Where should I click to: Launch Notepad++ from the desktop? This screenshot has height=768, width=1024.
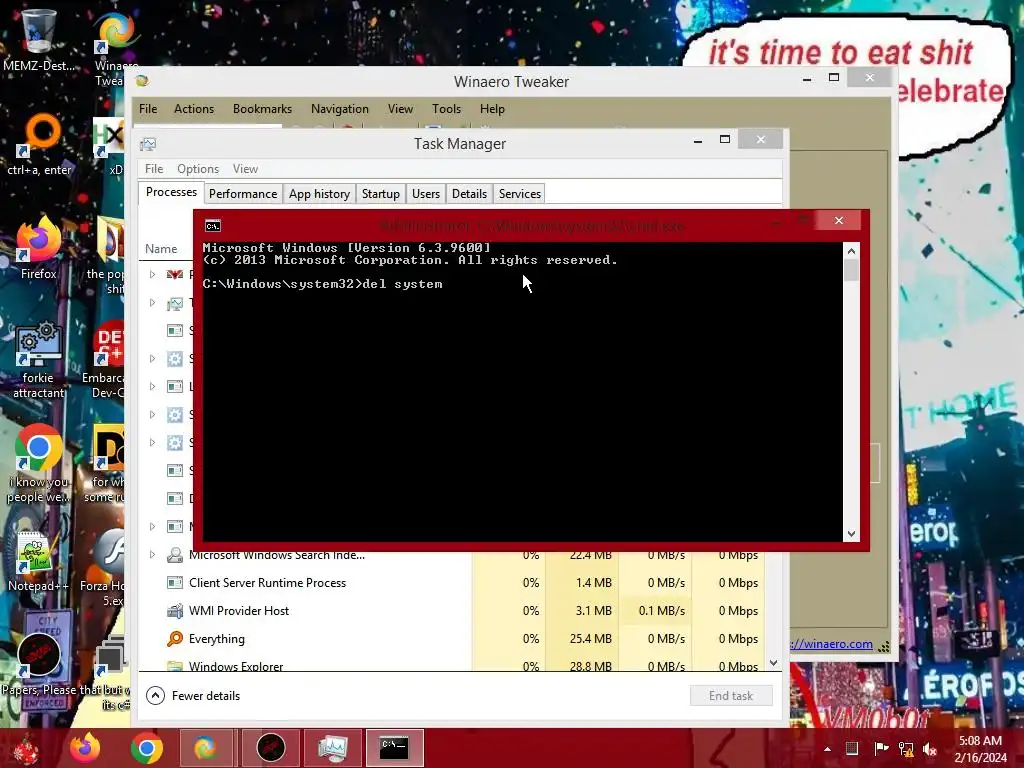38,562
